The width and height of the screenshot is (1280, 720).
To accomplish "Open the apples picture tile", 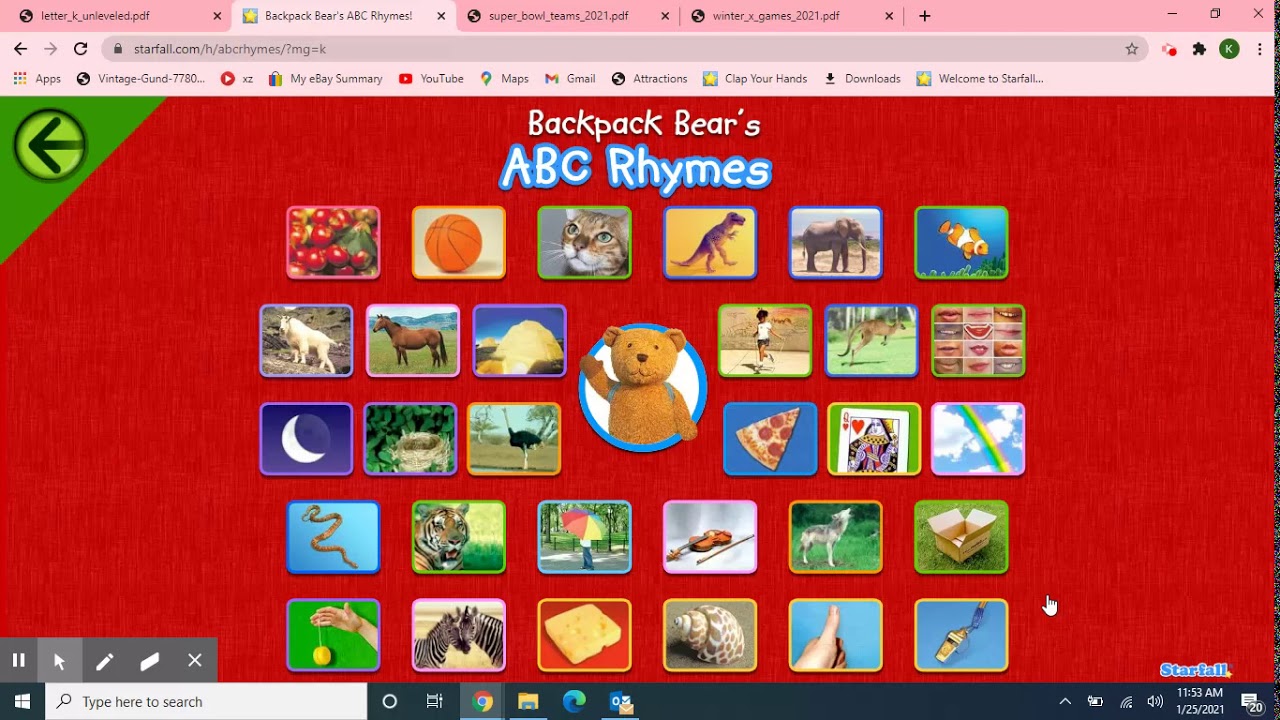I will pos(333,242).
